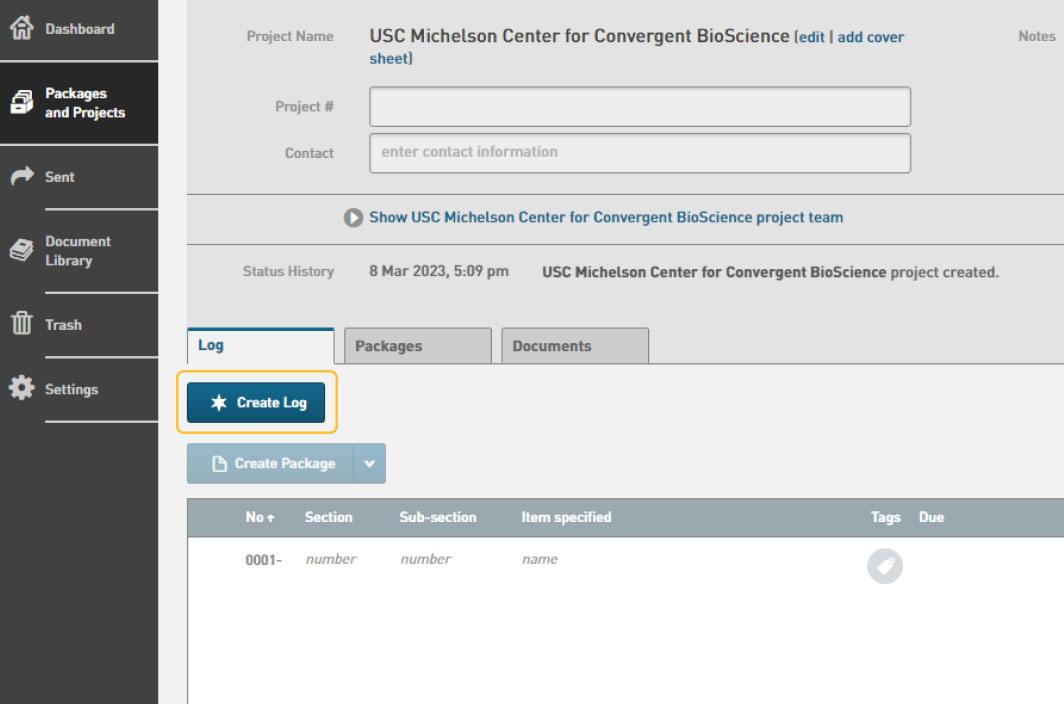The height and width of the screenshot is (704, 1064).
Task: Click the Section number cell in row 0001
Action: click(330, 559)
